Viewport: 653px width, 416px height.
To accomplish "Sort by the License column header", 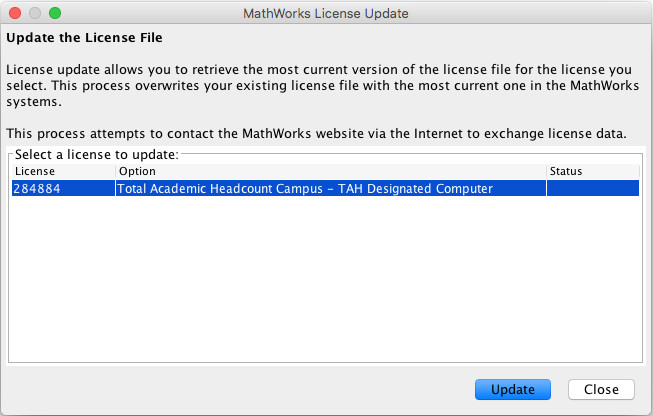I will [62, 172].
